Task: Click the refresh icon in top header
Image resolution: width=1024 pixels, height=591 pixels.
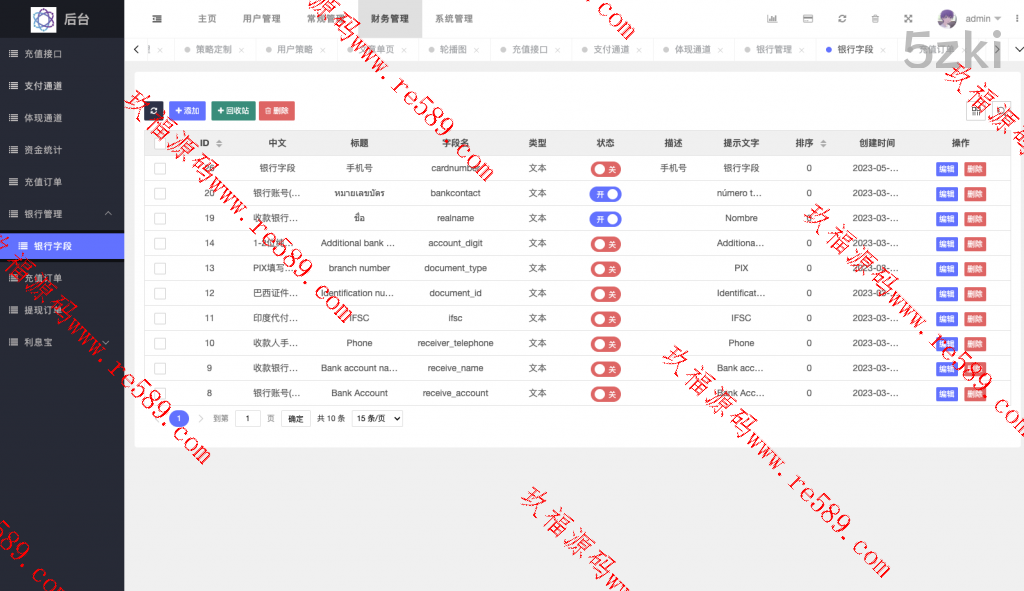Action: [842, 19]
